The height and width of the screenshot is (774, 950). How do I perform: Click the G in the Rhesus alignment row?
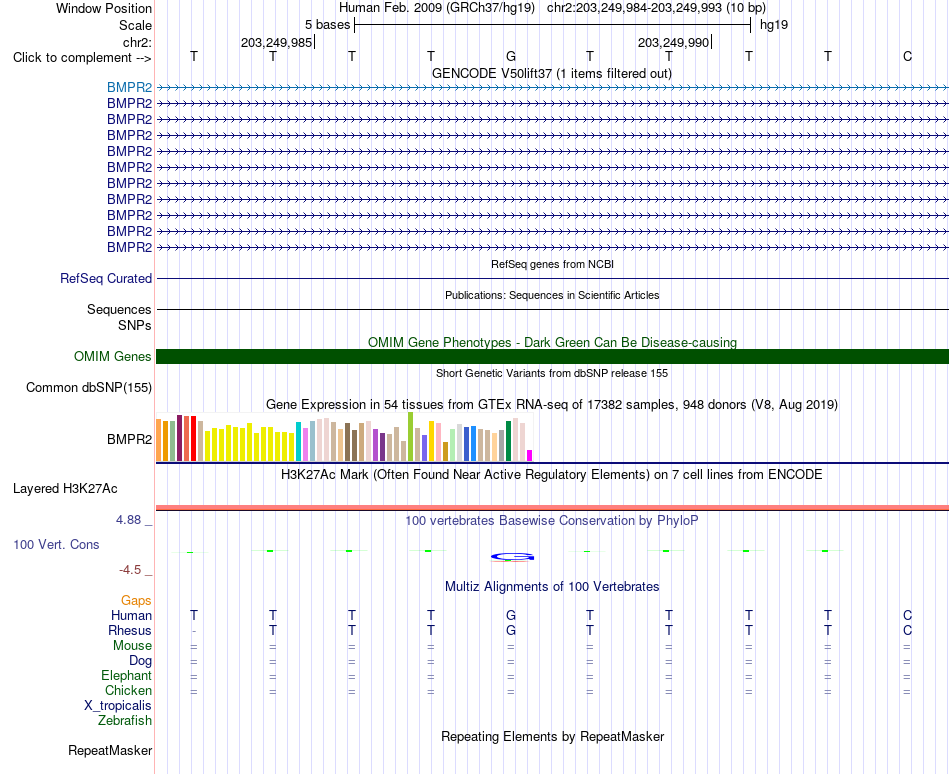(x=511, y=630)
